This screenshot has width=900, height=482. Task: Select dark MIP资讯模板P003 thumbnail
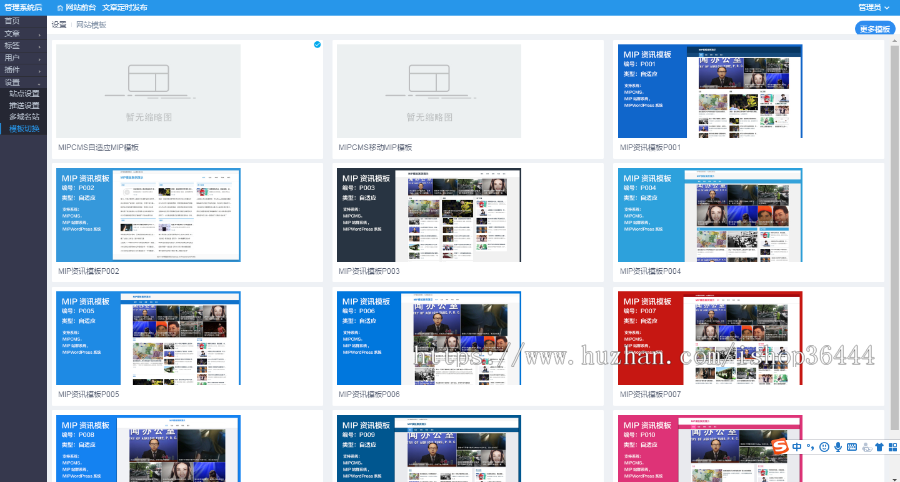[x=429, y=215]
